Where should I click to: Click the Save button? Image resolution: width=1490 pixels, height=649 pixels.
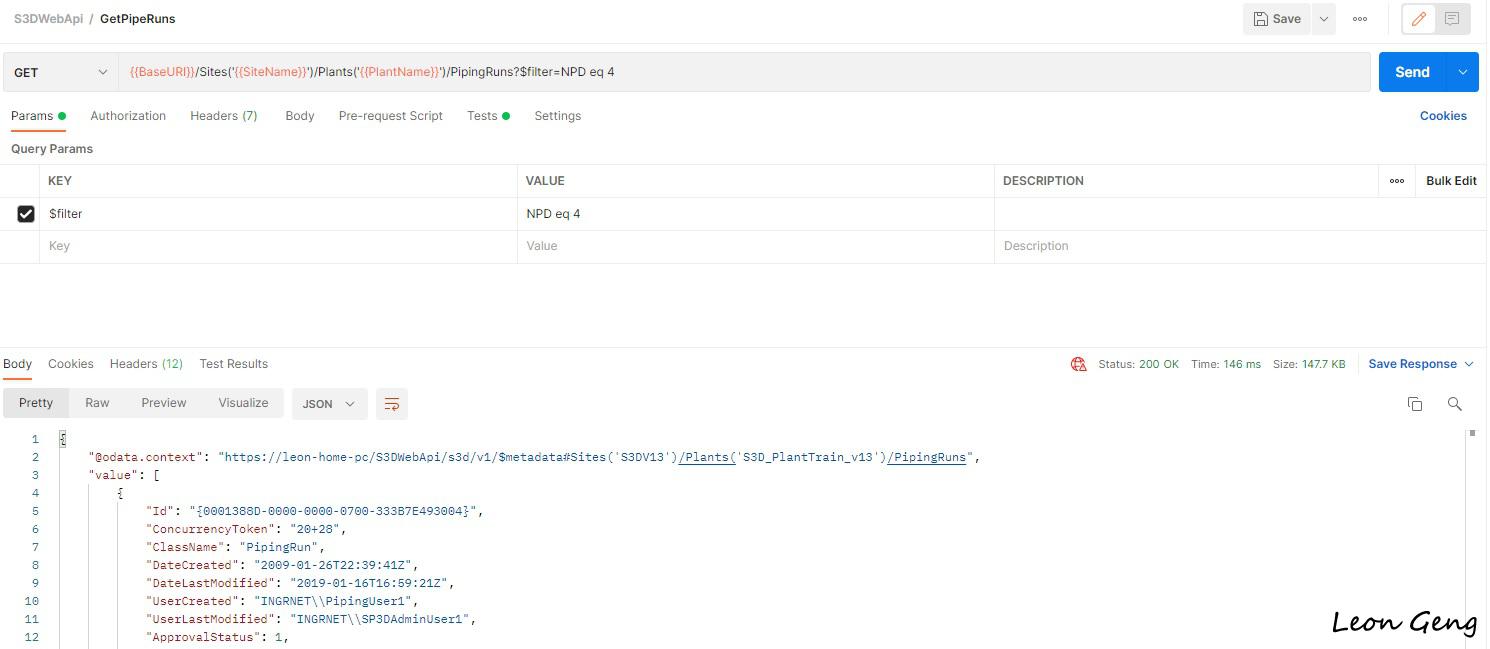[x=1277, y=19]
